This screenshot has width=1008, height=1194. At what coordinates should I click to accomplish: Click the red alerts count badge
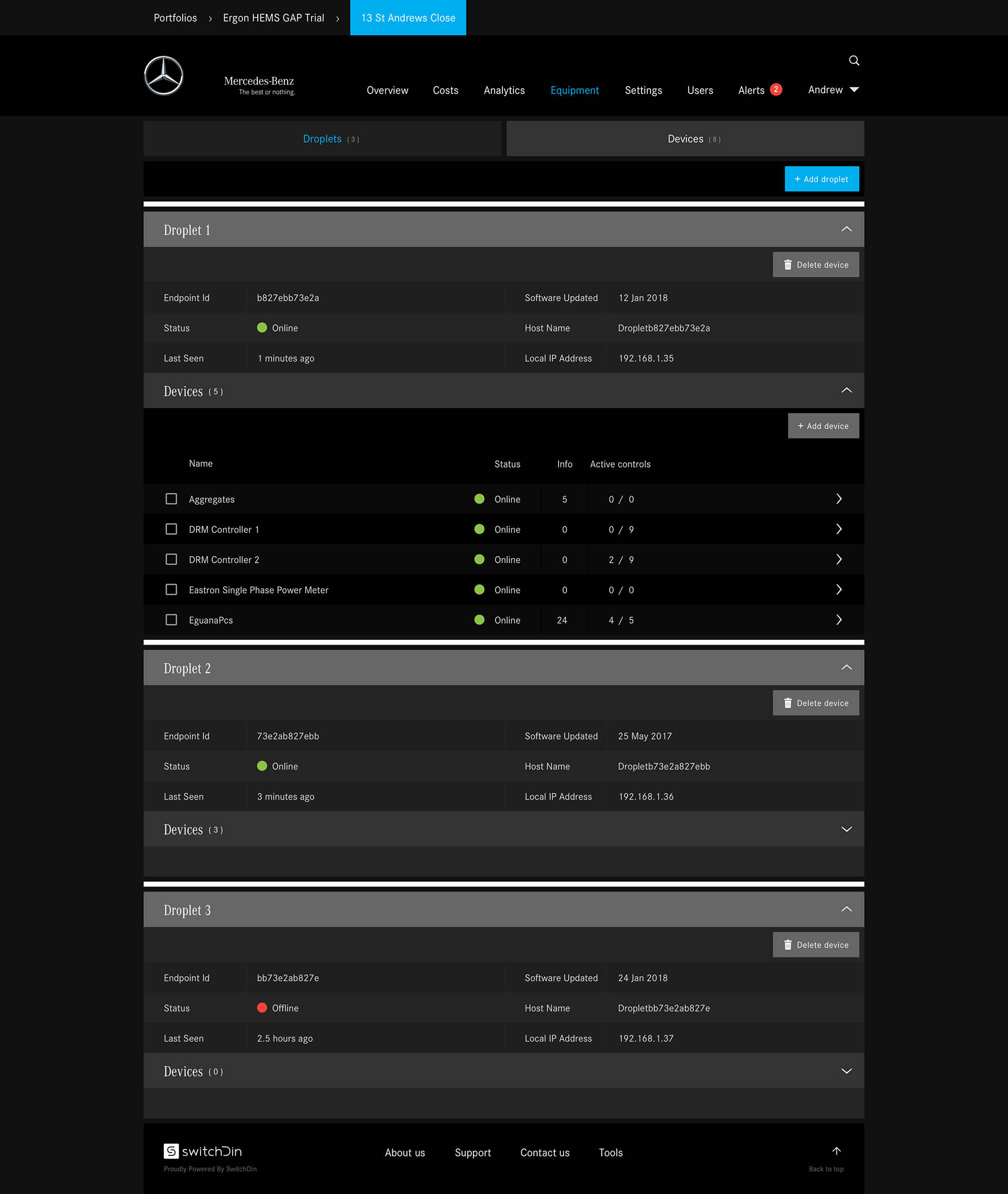[775, 90]
